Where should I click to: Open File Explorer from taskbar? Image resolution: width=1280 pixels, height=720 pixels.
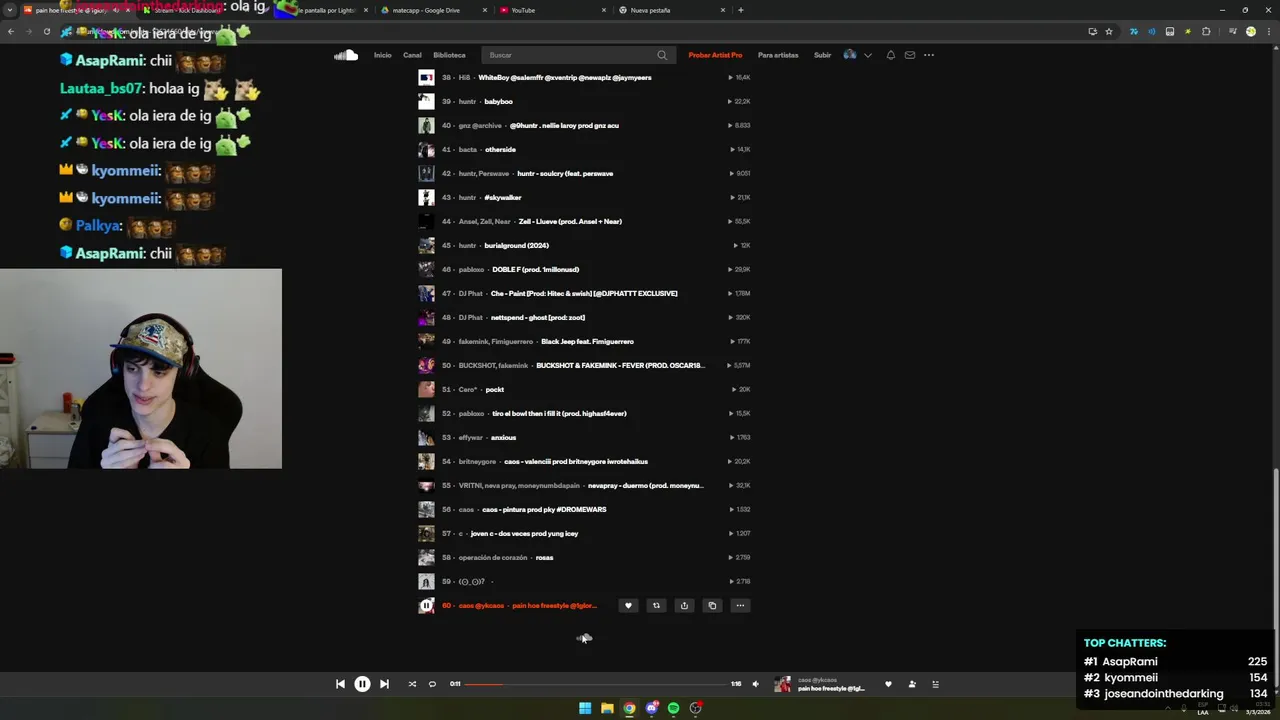(607, 708)
